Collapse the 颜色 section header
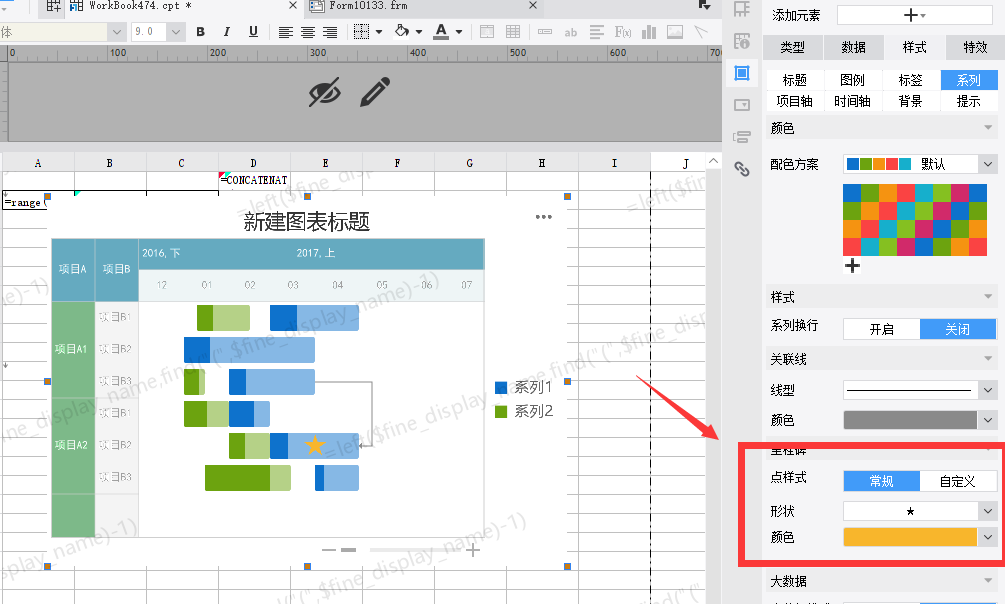This screenshot has width=1005, height=604. [882, 128]
